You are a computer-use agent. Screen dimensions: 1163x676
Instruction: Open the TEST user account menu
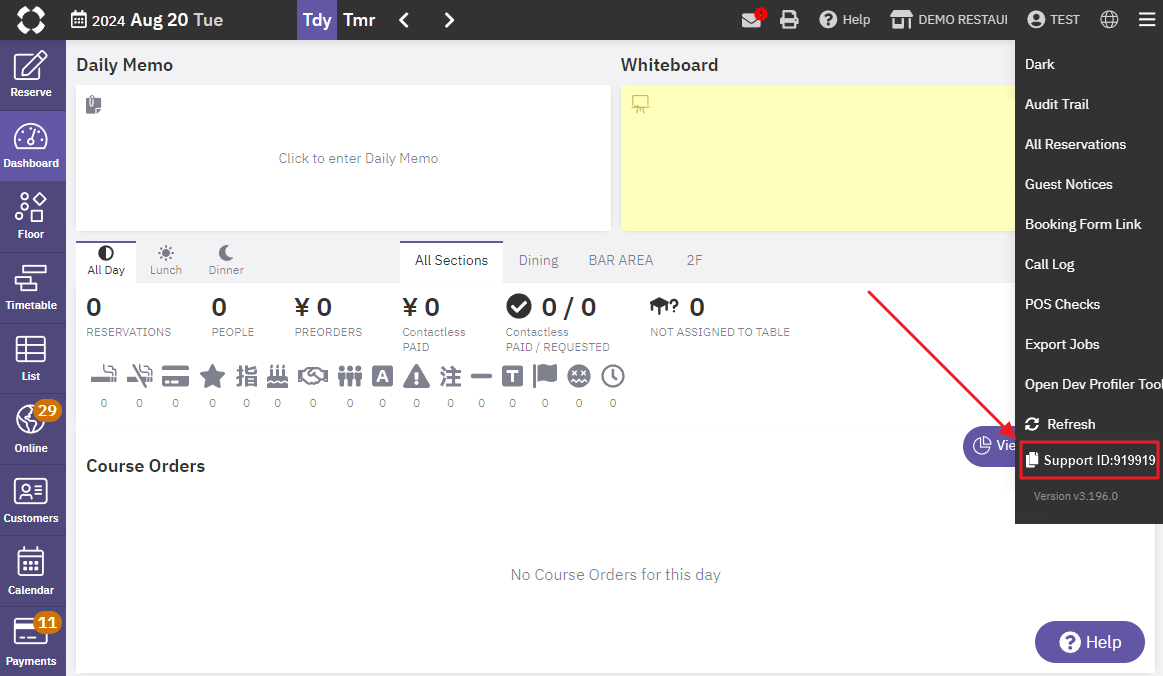[x=1053, y=20]
